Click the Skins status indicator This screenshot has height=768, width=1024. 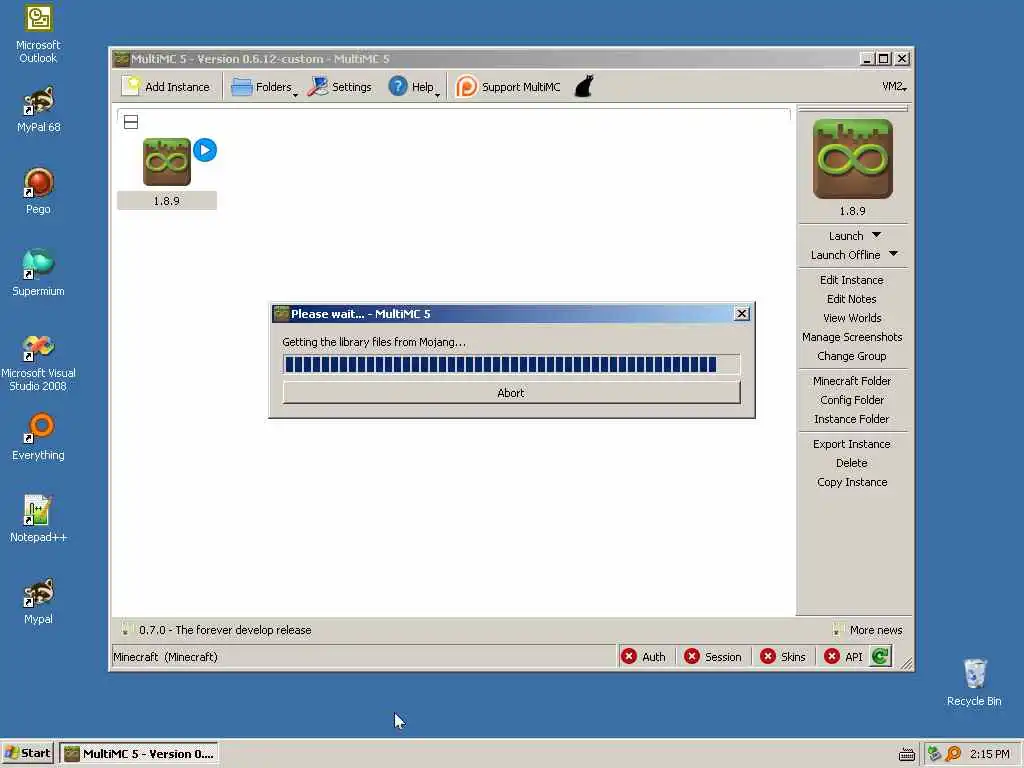coord(782,657)
